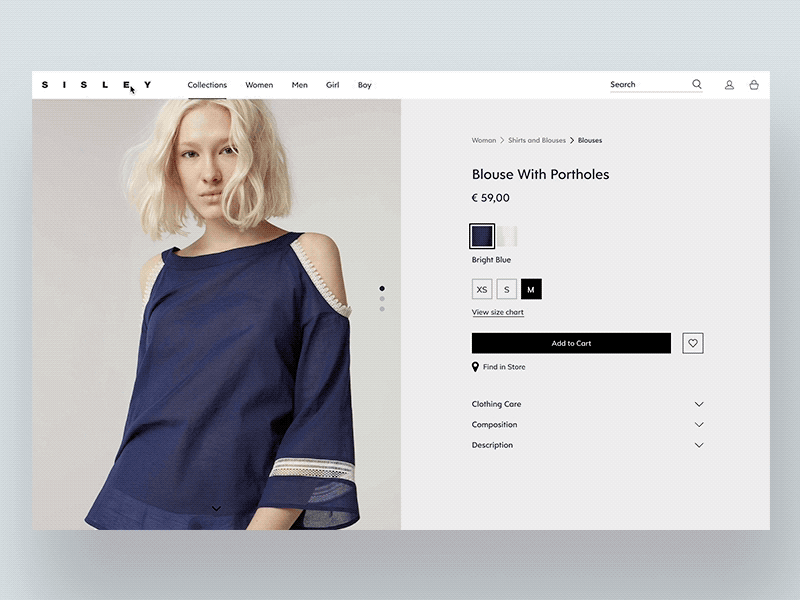The width and height of the screenshot is (800, 600).
Task: Select the second image carousel dot
Action: 383,298
